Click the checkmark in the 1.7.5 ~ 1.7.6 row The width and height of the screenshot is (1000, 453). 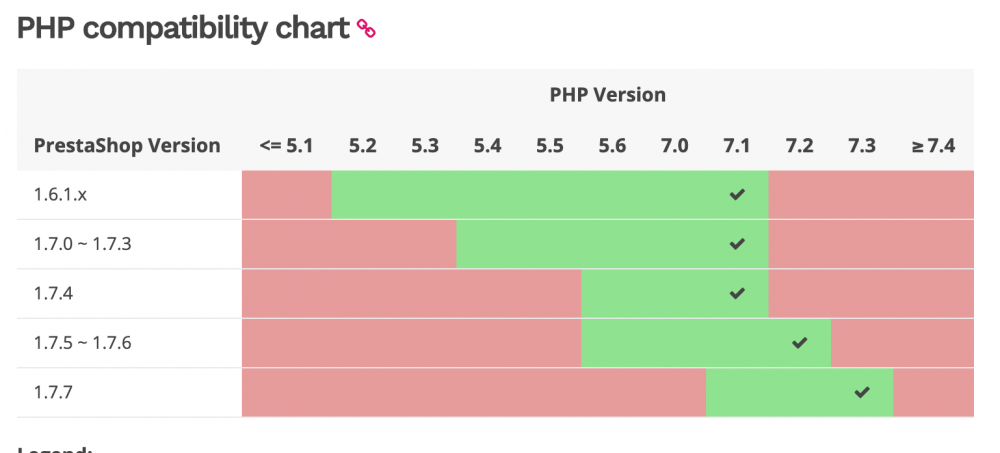(x=799, y=343)
